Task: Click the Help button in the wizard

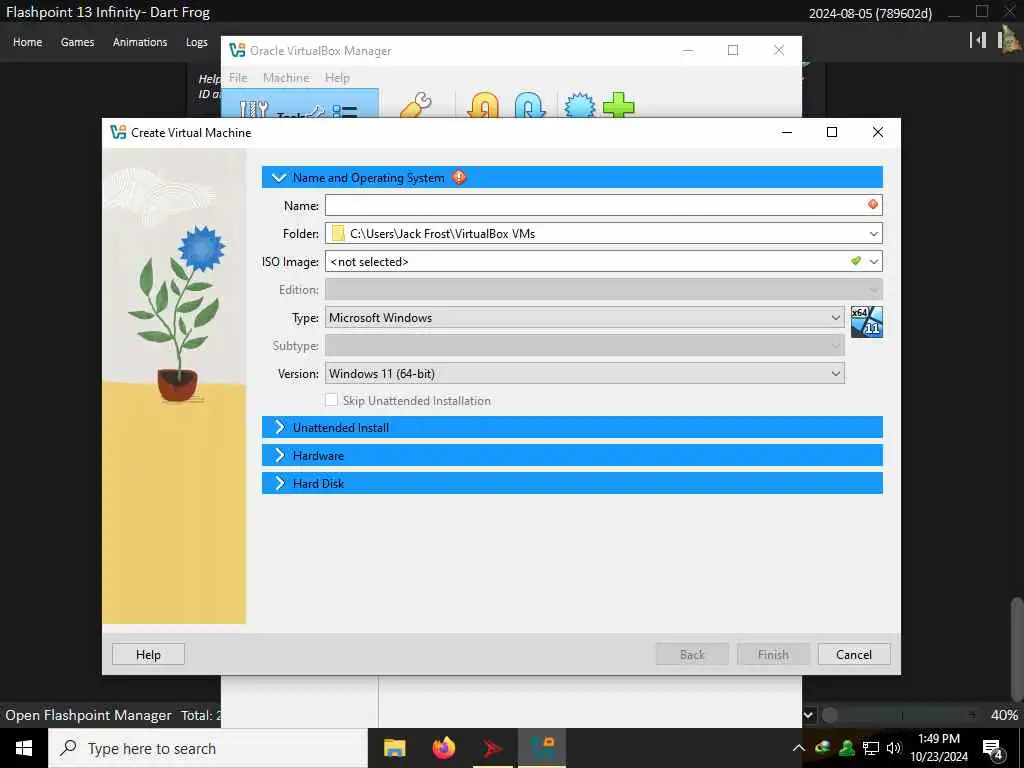Action: click(148, 654)
